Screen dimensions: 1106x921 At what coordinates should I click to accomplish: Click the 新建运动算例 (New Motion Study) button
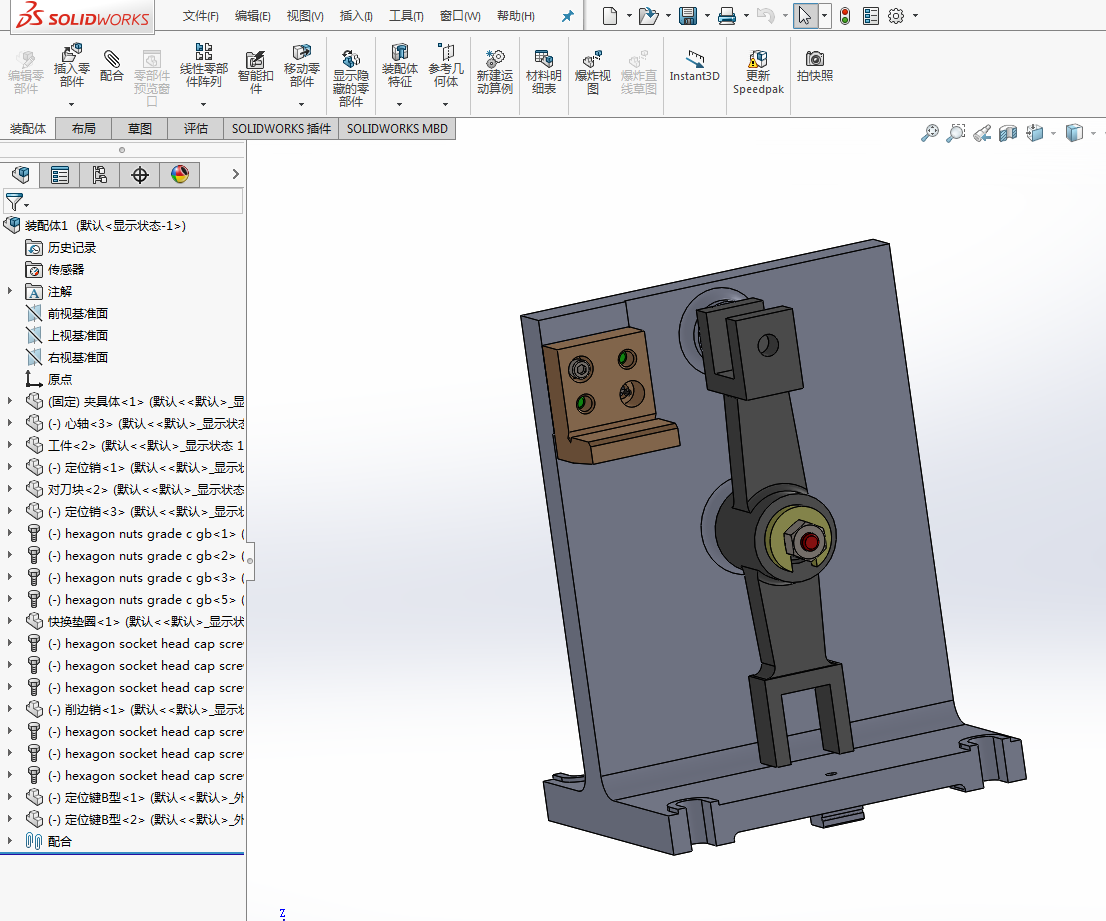tap(494, 72)
